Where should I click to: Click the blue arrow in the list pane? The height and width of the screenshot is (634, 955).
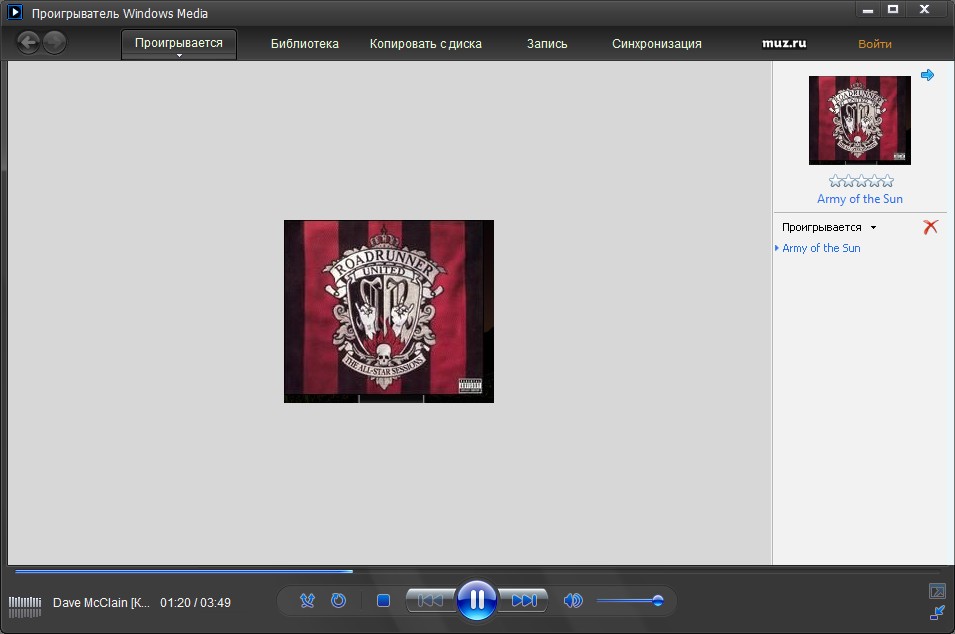click(x=927, y=75)
